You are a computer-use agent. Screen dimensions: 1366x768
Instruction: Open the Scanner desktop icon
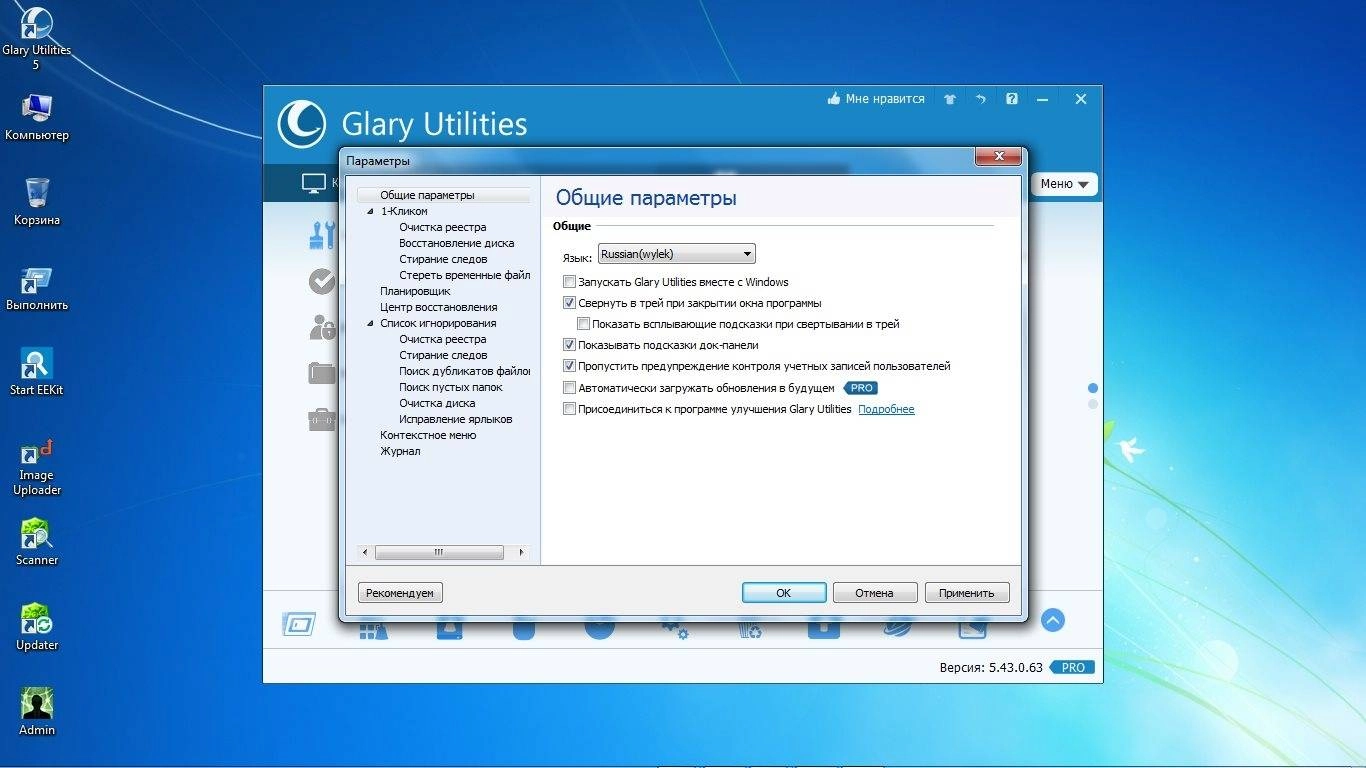(37, 542)
